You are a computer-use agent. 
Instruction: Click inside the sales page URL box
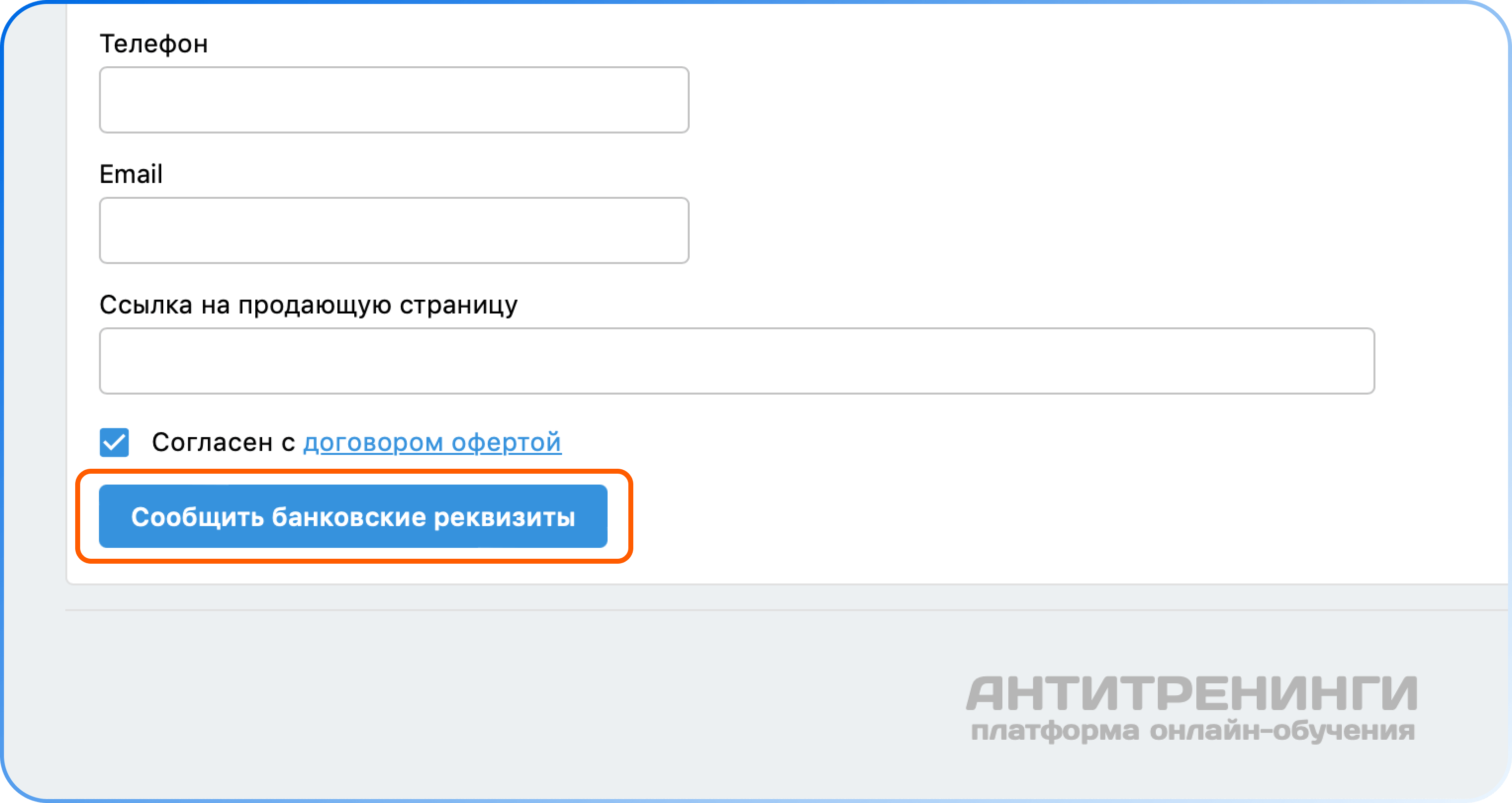[x=737, y=361]
